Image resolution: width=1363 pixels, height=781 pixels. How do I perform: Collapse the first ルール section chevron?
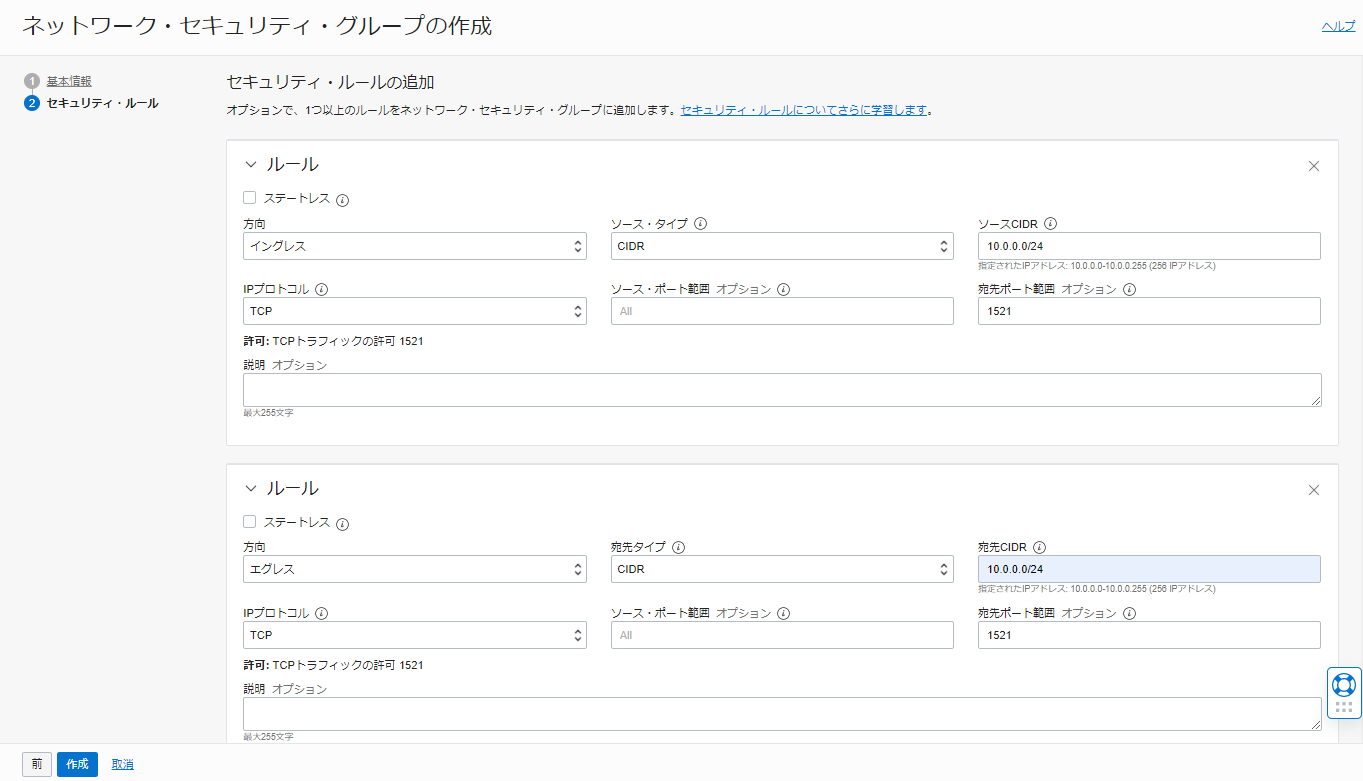point(252,164)
